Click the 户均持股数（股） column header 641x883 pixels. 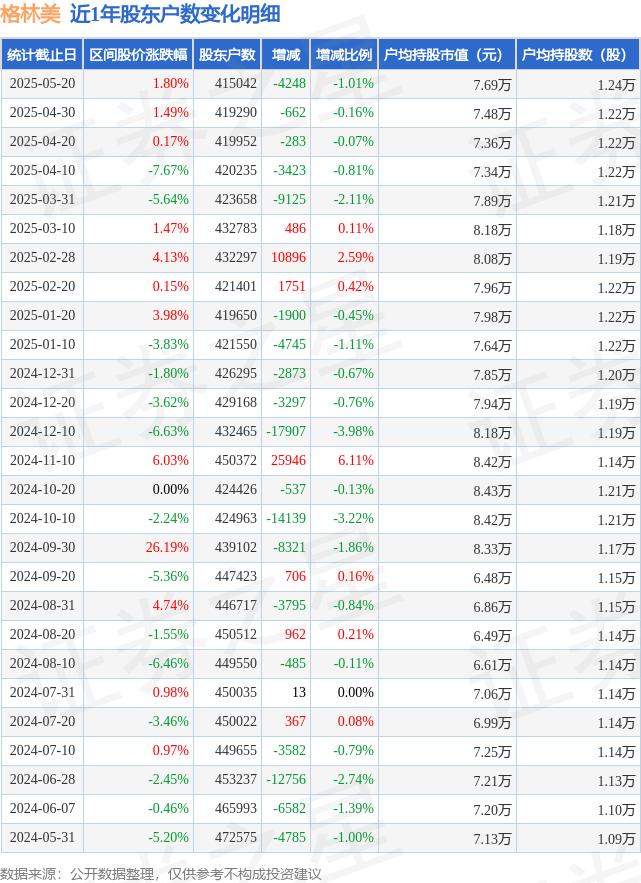coord(577,55)
